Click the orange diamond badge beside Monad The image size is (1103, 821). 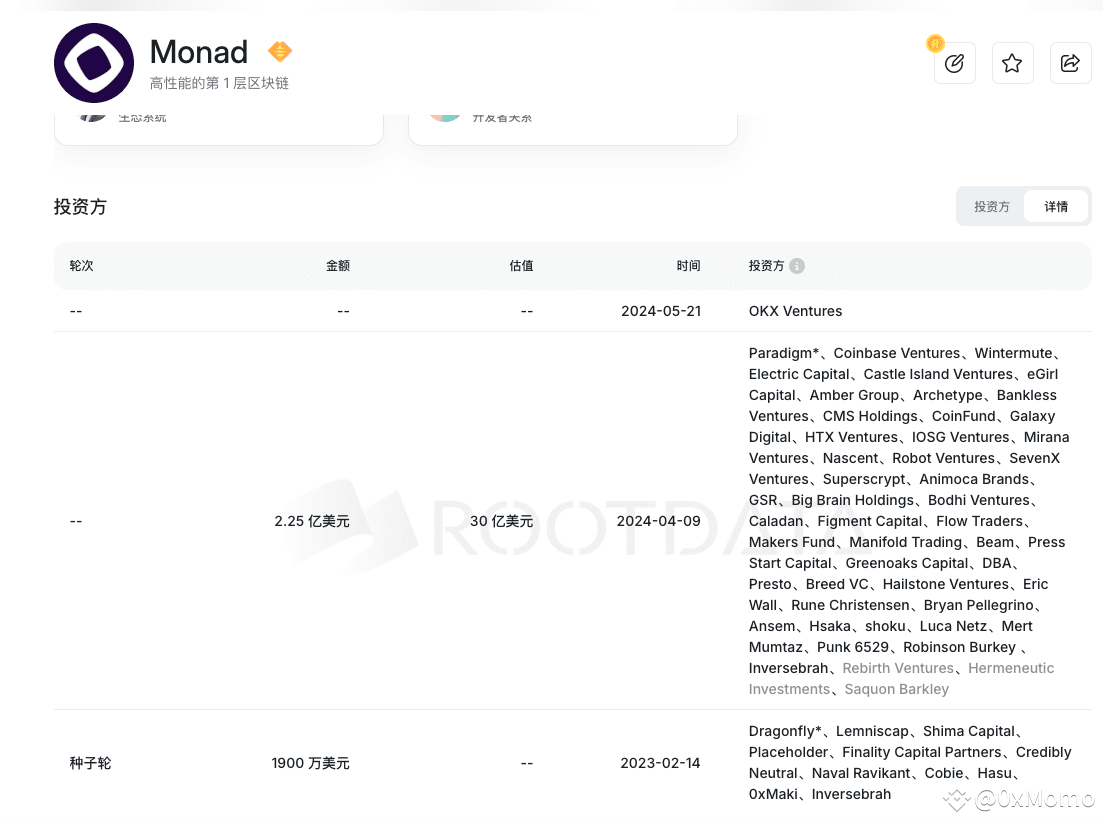[280, 51]
